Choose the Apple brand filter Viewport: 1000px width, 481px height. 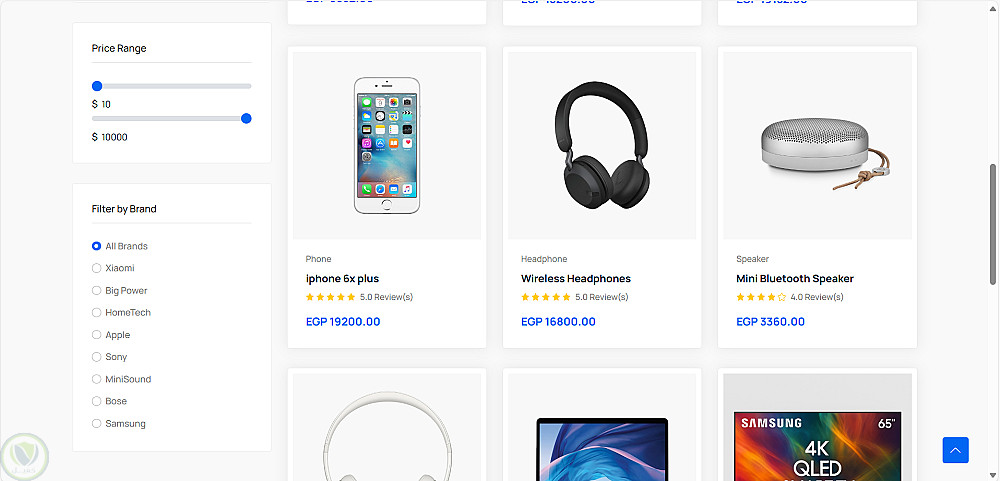(97, 335)
